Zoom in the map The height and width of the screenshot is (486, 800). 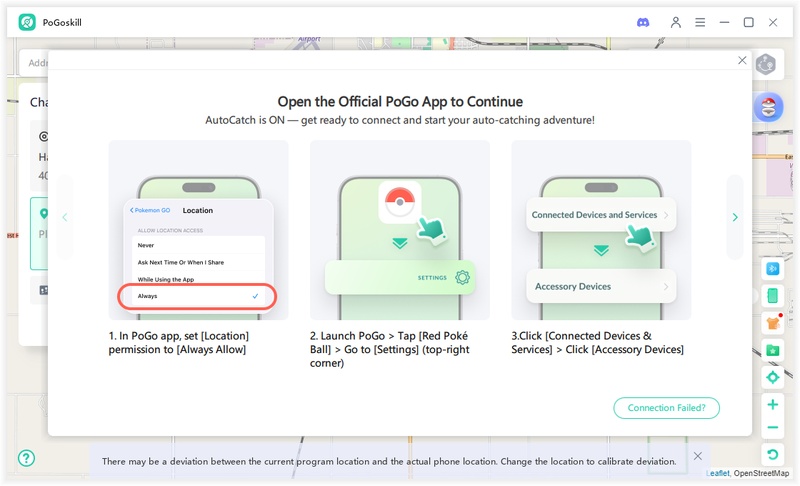(x=772, y=404)
